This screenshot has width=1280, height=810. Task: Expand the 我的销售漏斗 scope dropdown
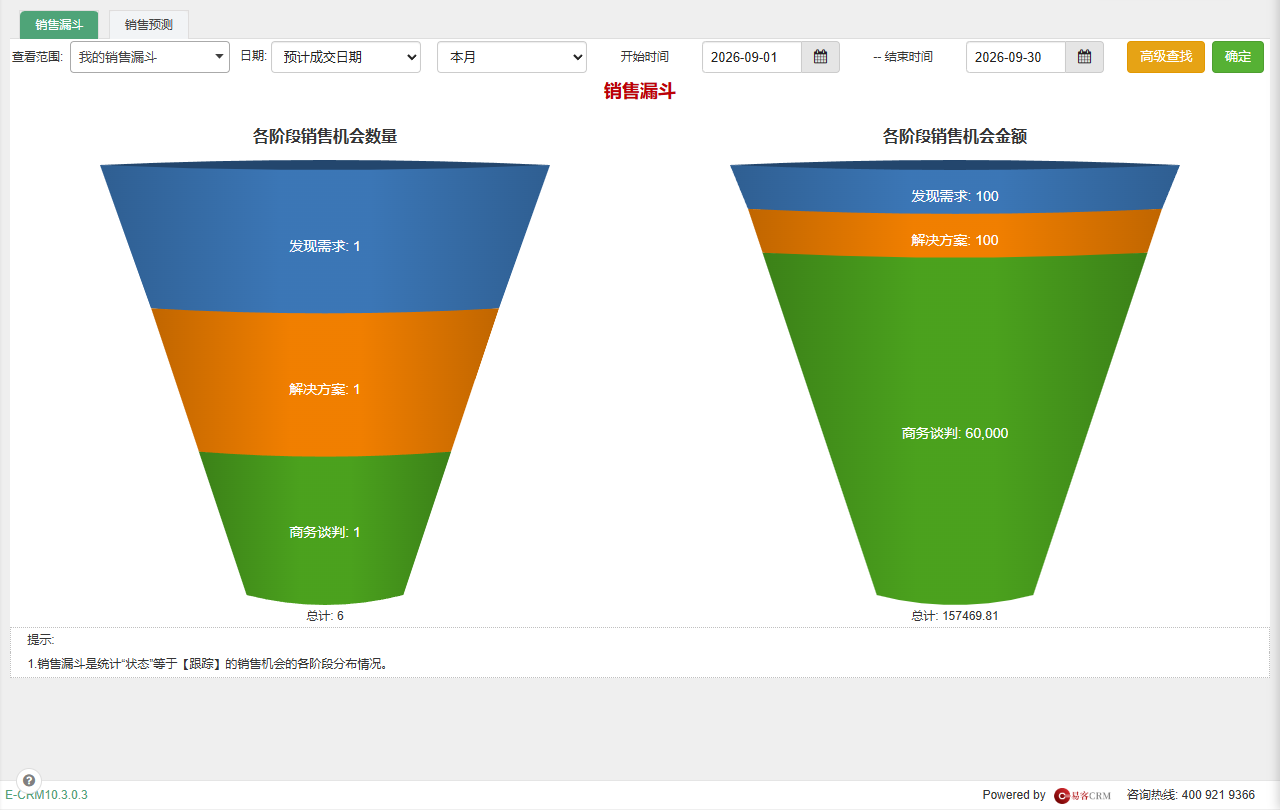[150, 57]
